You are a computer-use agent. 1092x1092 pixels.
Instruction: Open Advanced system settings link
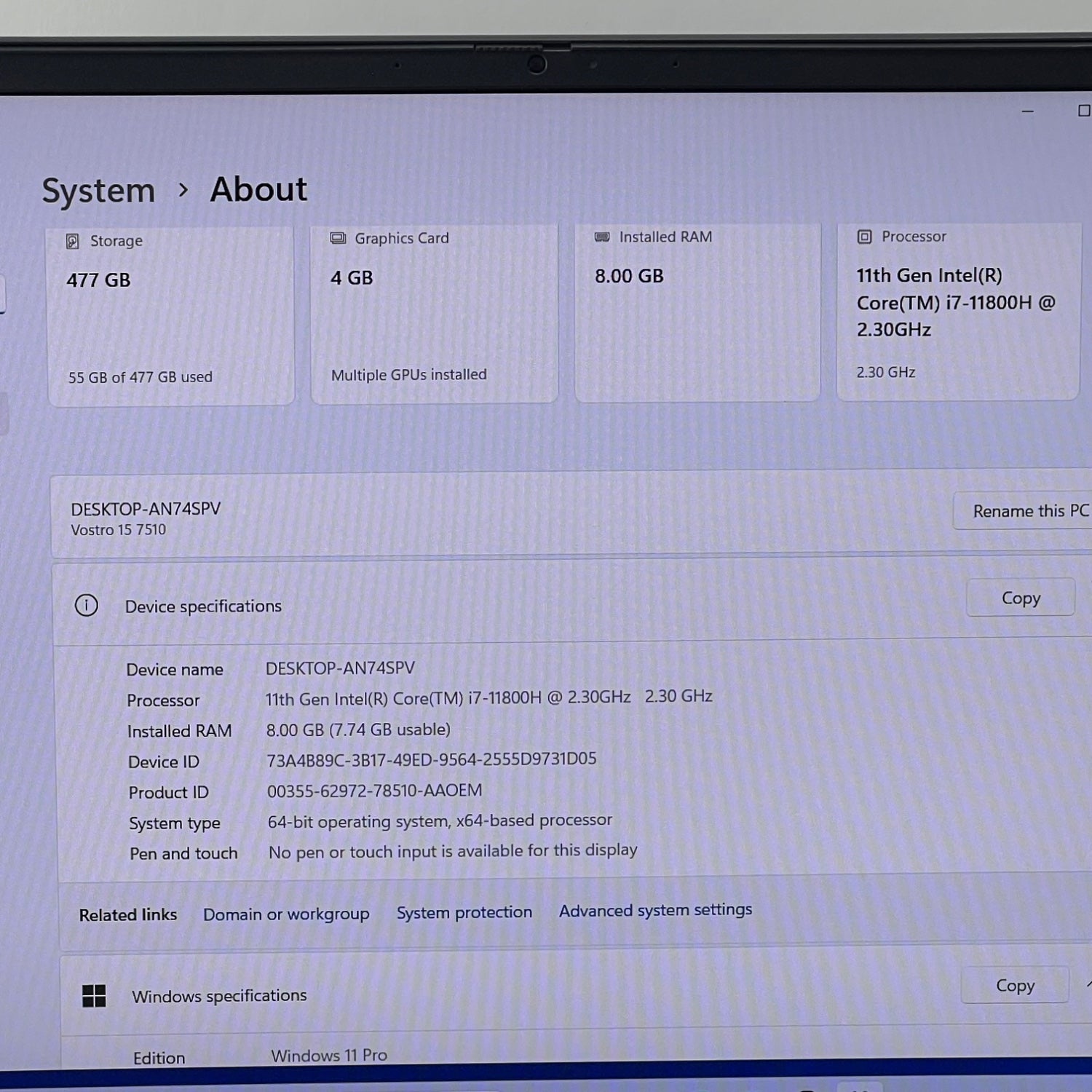tap(655, 911)
